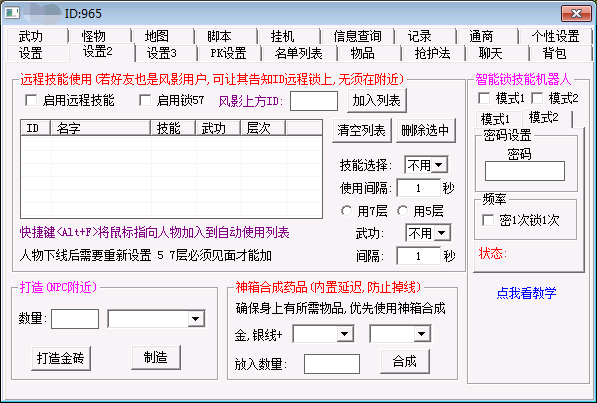Enable the 启用远程技能 checkbox
The width and height of the screenshot is (597, 403).
tap(31, 101)
